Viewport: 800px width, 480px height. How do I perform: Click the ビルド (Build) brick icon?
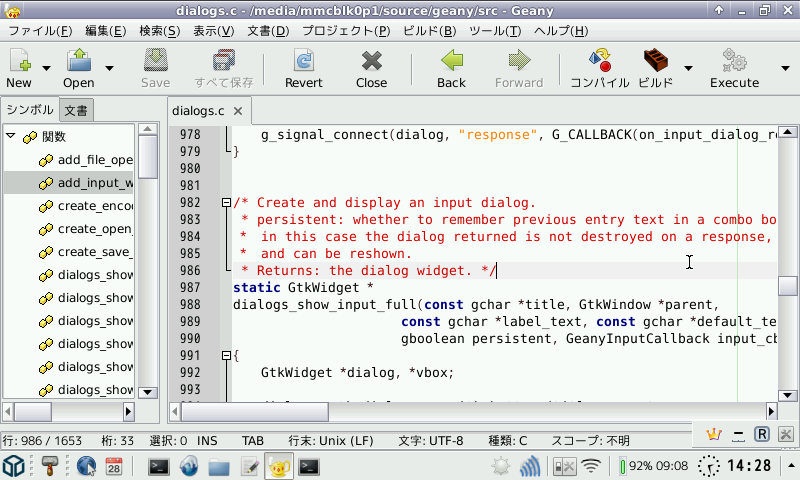pyautogui.click(x=655, y=60)
